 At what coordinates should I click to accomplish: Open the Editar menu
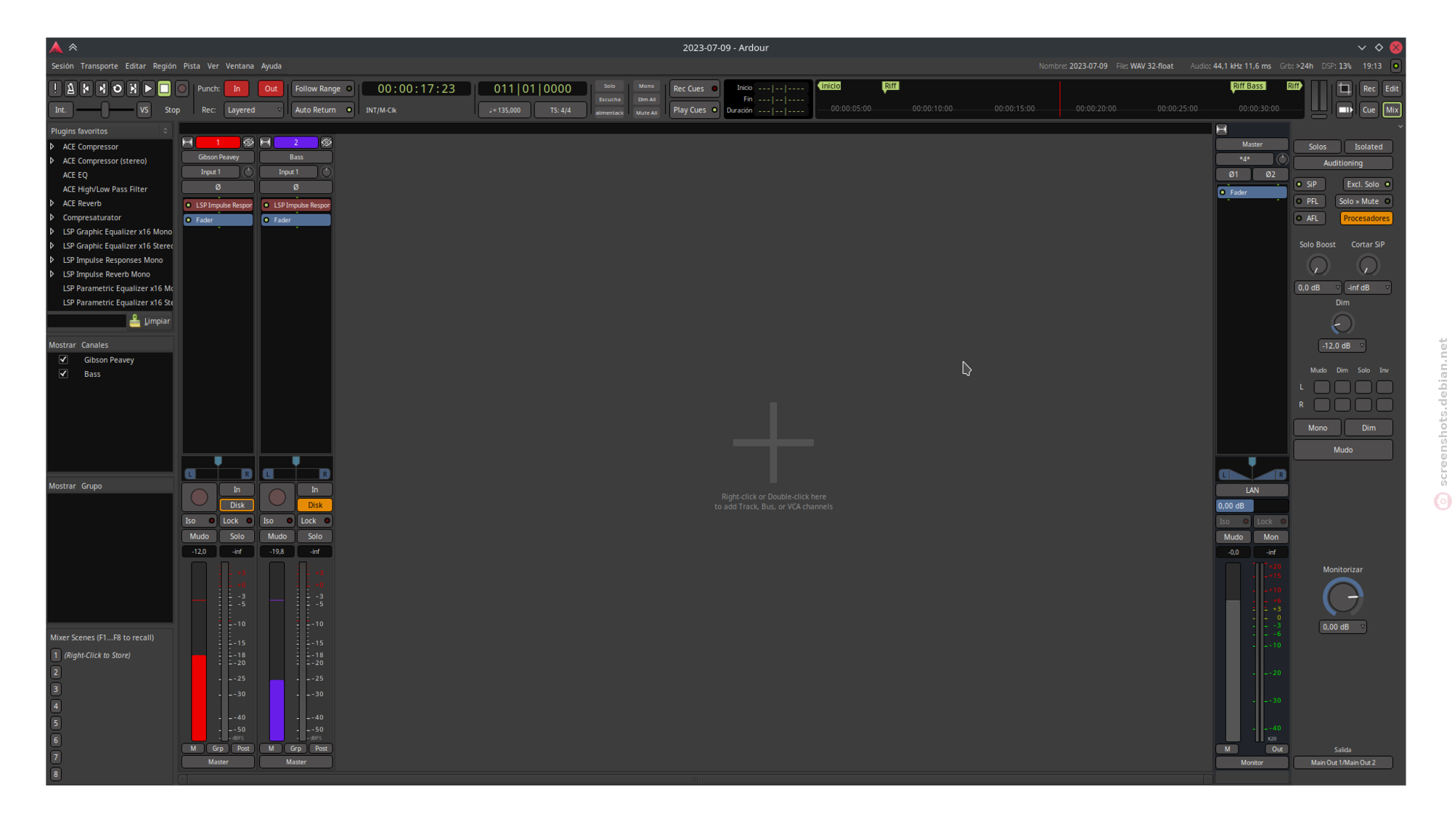[135, 66]
